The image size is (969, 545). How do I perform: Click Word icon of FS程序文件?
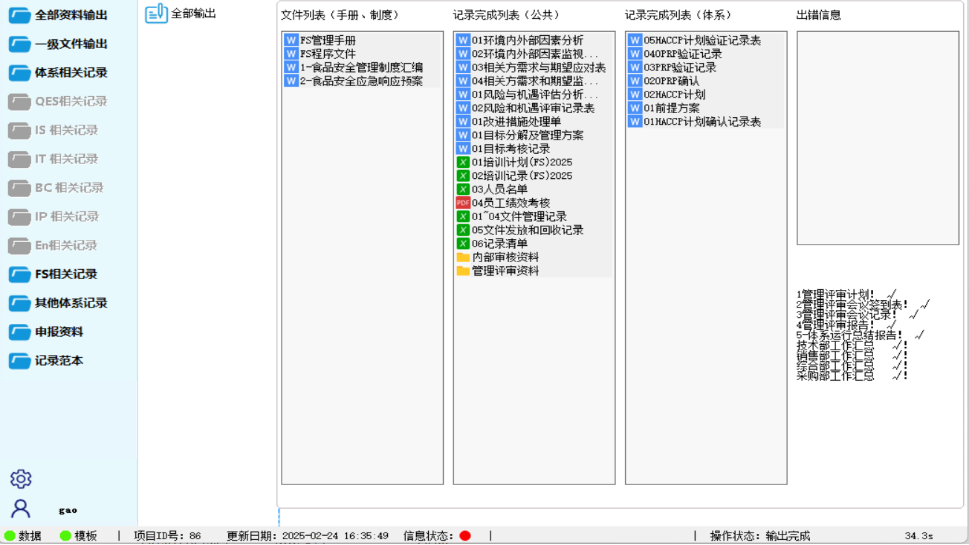[x=291, y=54]
